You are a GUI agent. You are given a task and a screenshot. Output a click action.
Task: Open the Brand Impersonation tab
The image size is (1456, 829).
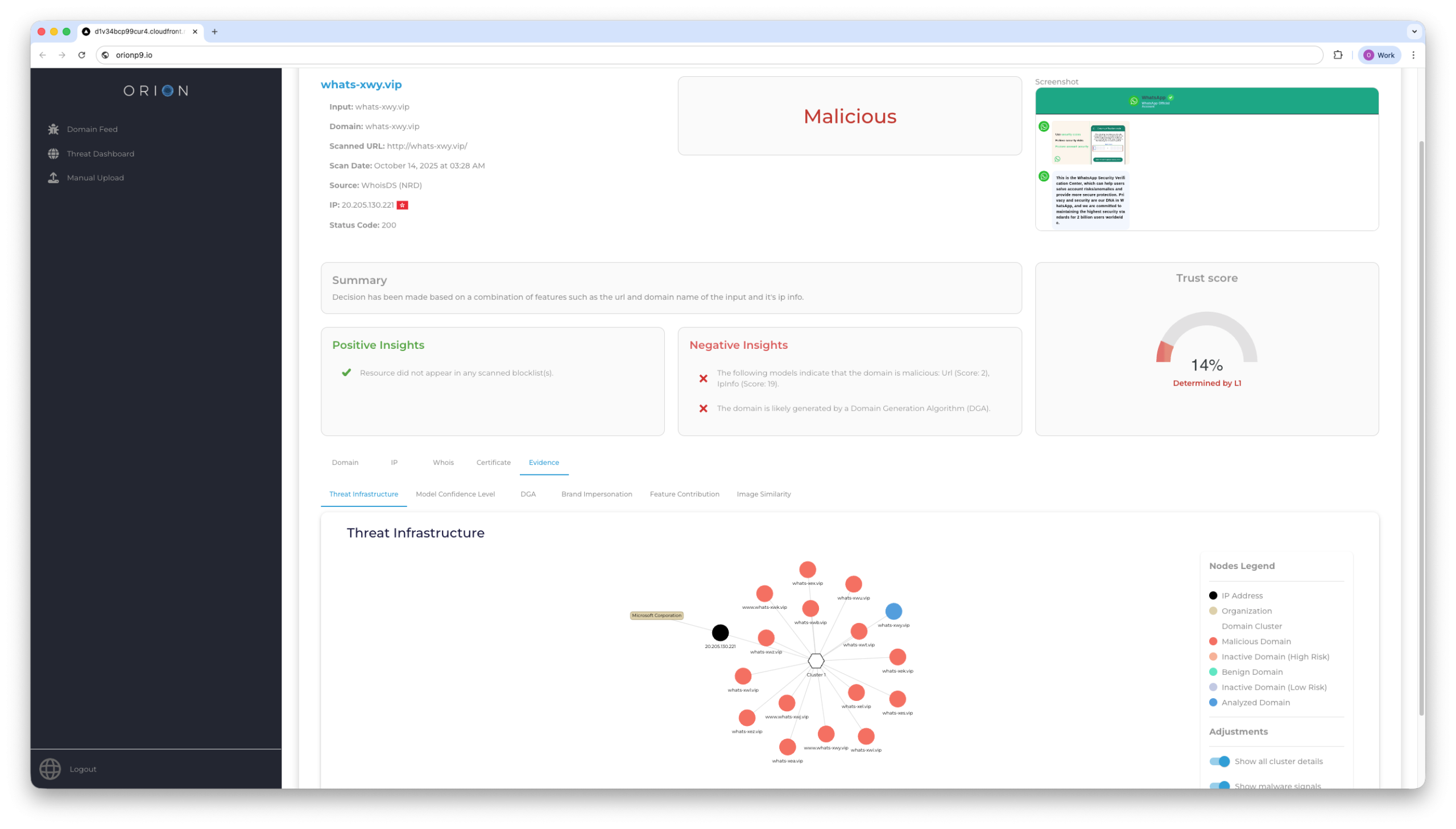596,494
